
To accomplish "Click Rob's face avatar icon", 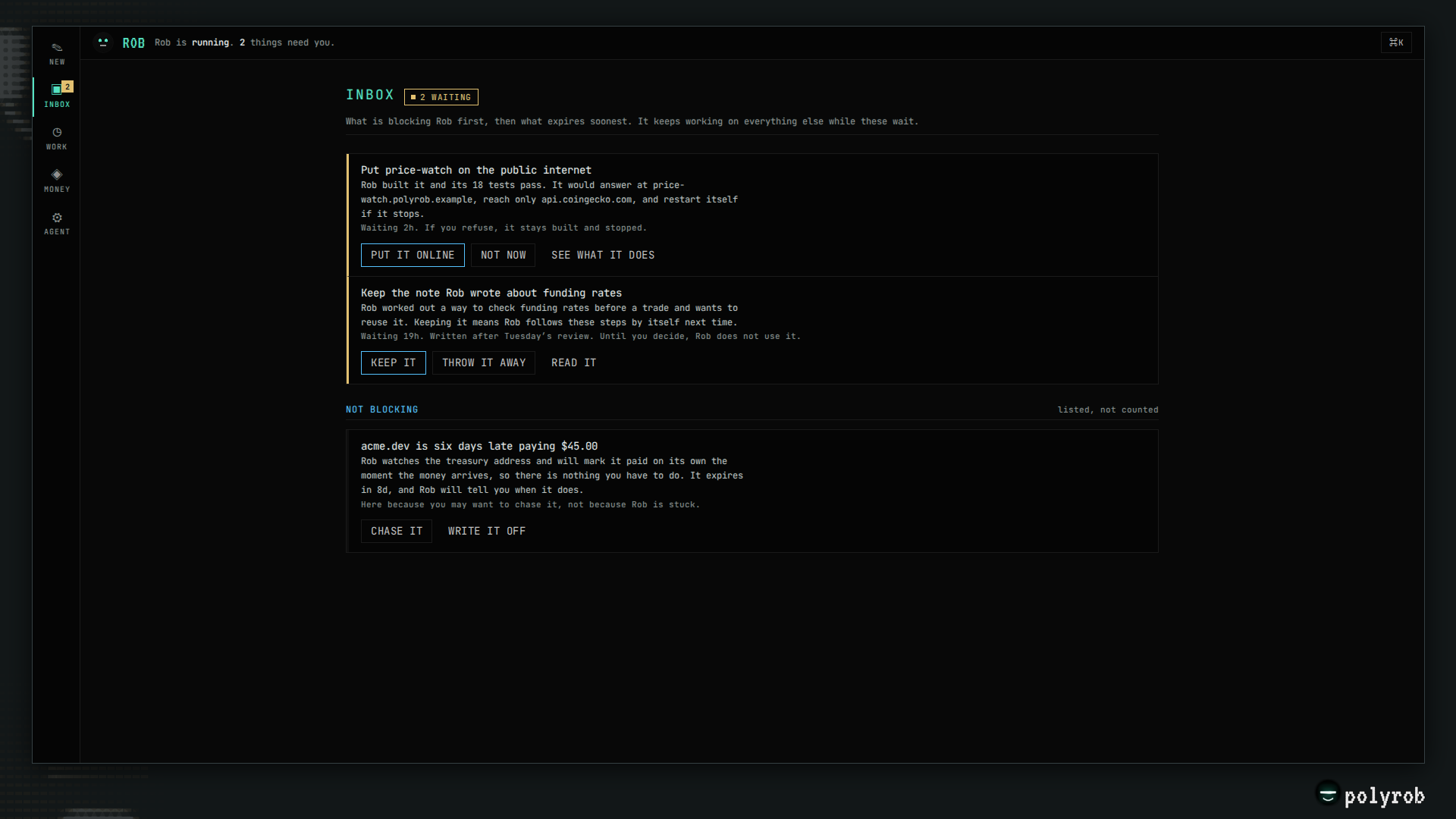I will [x=103, y=42].
